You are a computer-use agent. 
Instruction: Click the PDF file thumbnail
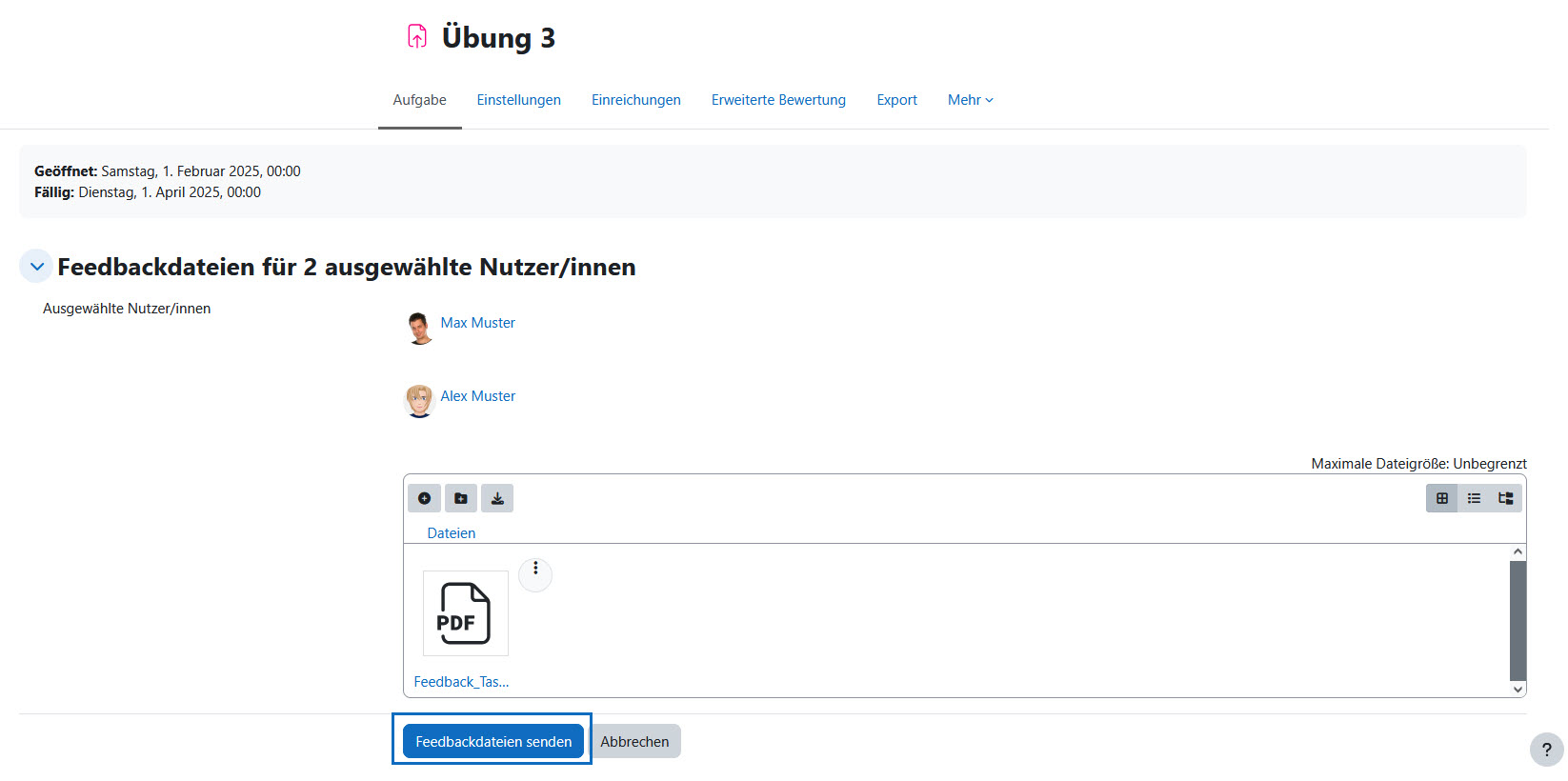pos(466,613)
